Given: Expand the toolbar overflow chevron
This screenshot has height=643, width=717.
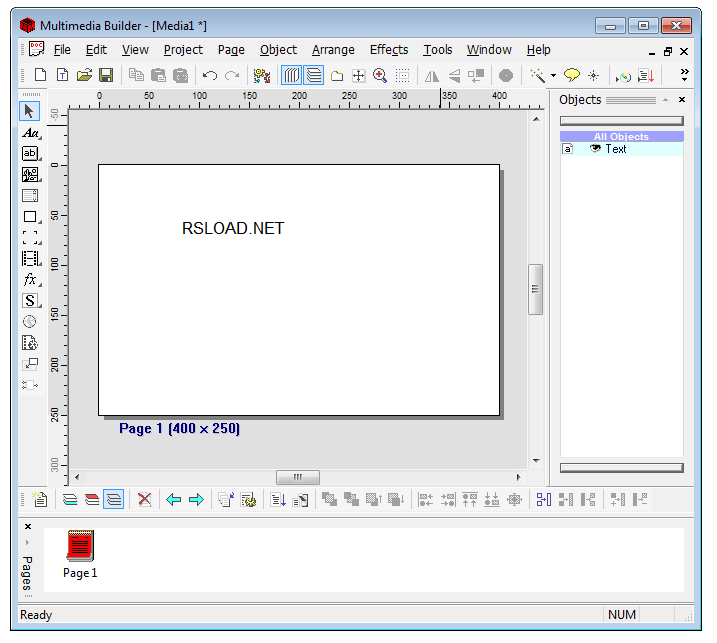Looking at the screenshot, I should pos(685,75).
